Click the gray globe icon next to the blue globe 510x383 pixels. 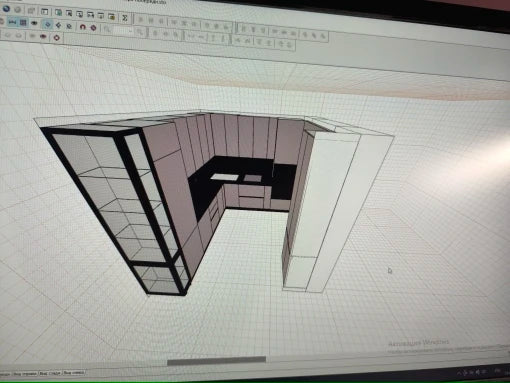click(x=18, y=10)
